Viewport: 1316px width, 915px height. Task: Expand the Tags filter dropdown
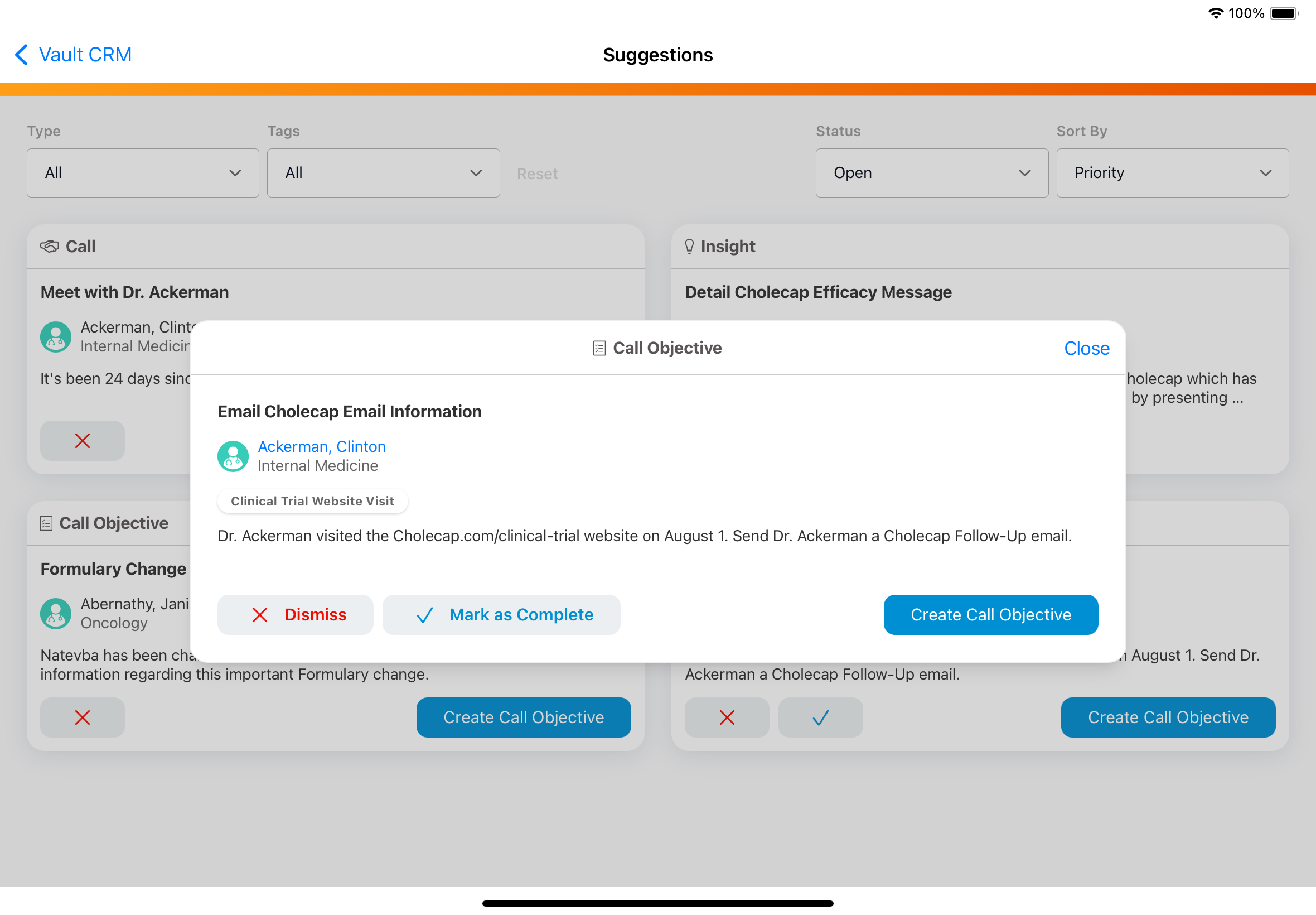[383, 173]
